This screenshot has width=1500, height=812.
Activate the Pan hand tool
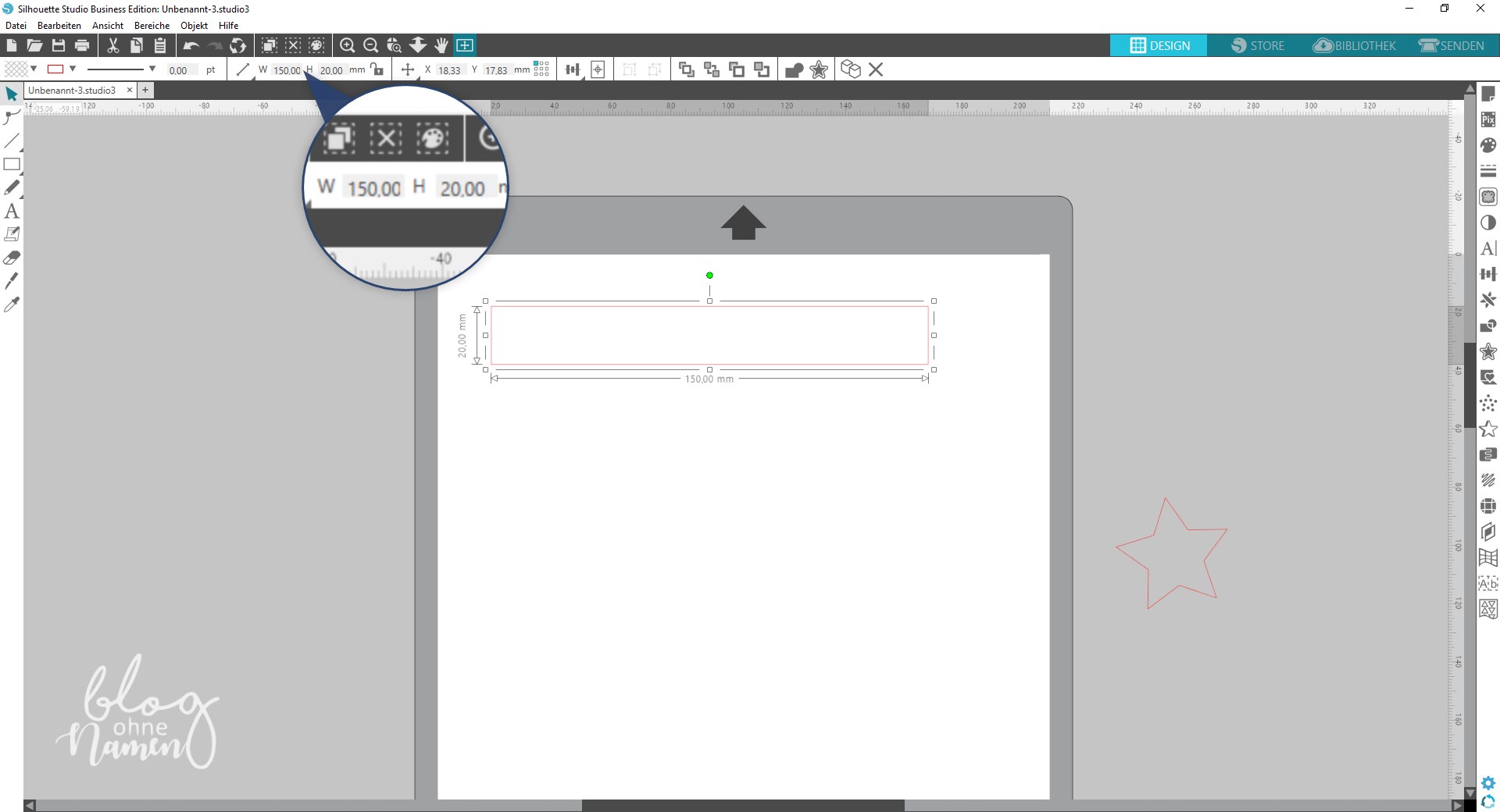(441, 45)
